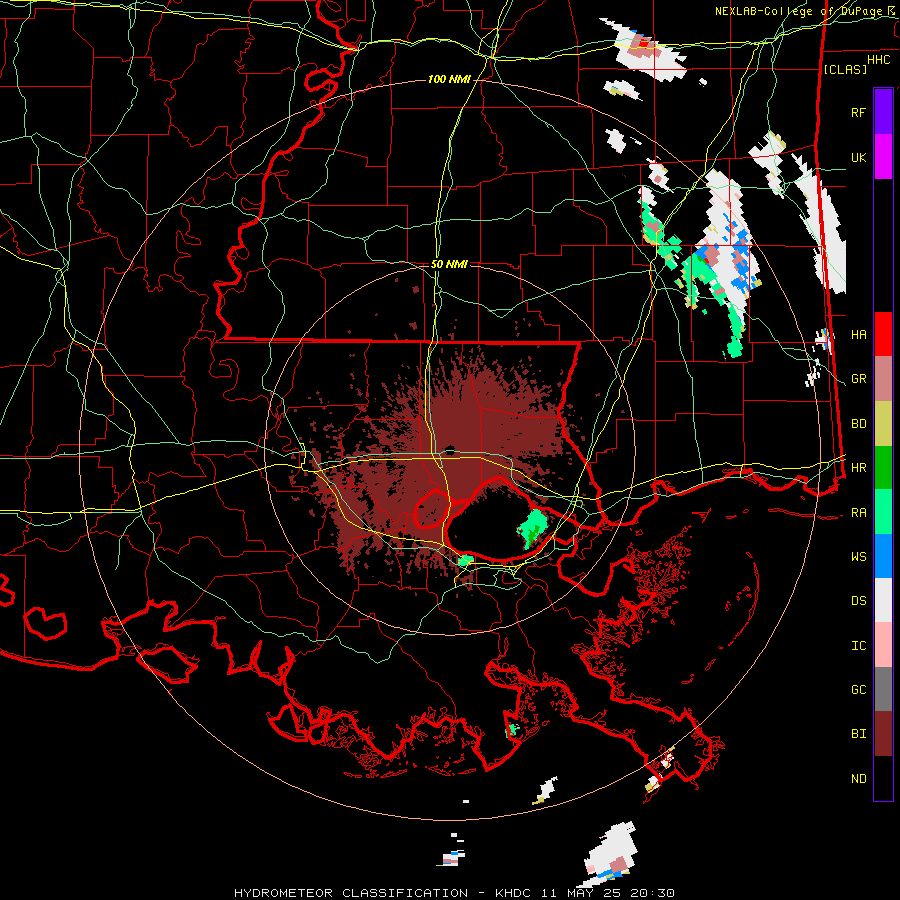Click the UK legend label
900x900 pixels.
tap(858, 157)
